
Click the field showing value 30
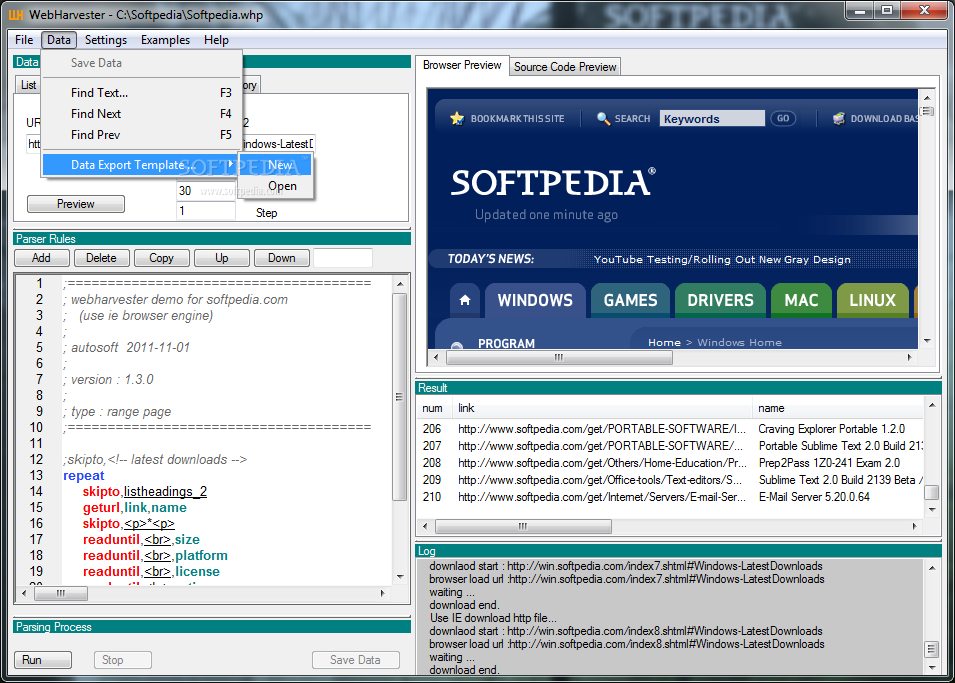(206, 191)
